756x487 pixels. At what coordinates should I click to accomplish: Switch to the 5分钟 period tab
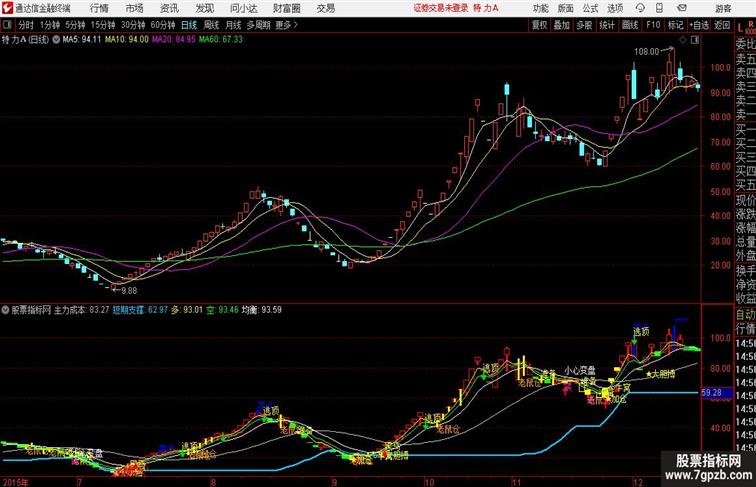pyautogui.click(x=75, y=25)
